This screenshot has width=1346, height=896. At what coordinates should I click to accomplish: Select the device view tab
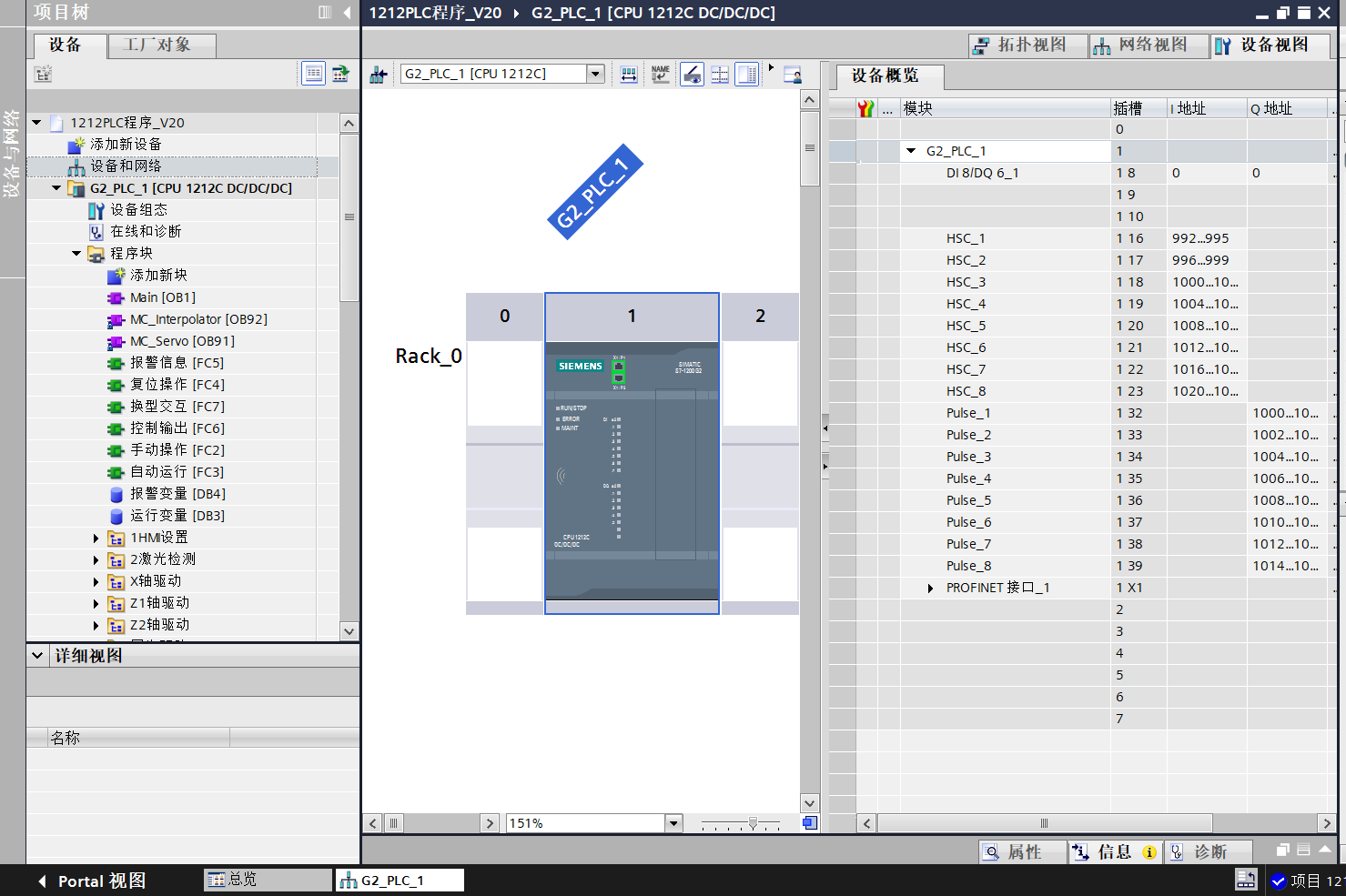[1271, 45]
